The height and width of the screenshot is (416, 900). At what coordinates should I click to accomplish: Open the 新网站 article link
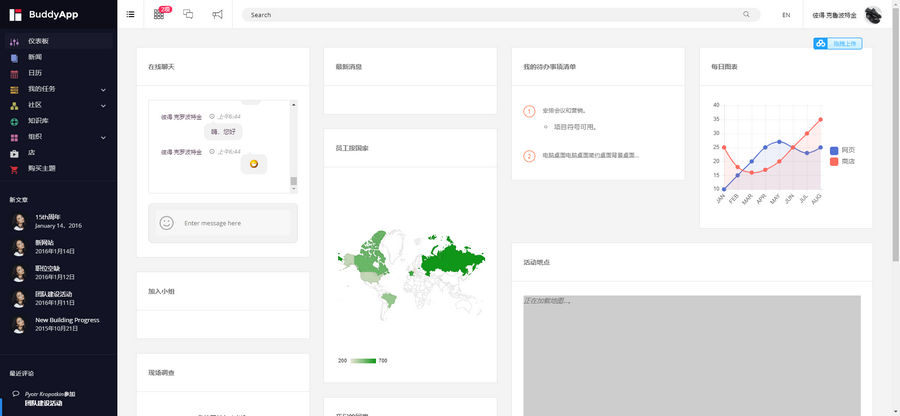coord(44,243)
